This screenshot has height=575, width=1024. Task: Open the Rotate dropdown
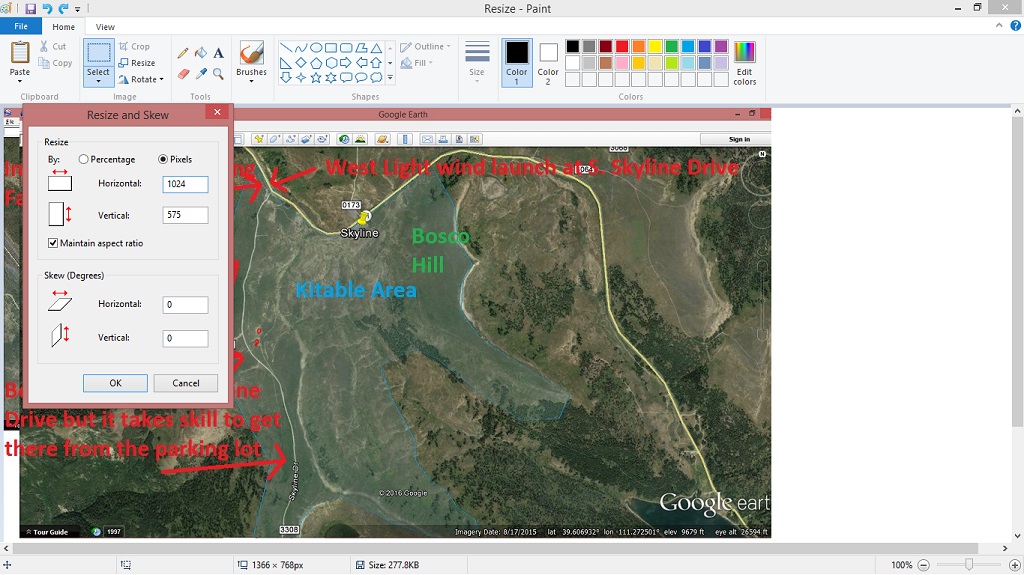click(141, 79)
